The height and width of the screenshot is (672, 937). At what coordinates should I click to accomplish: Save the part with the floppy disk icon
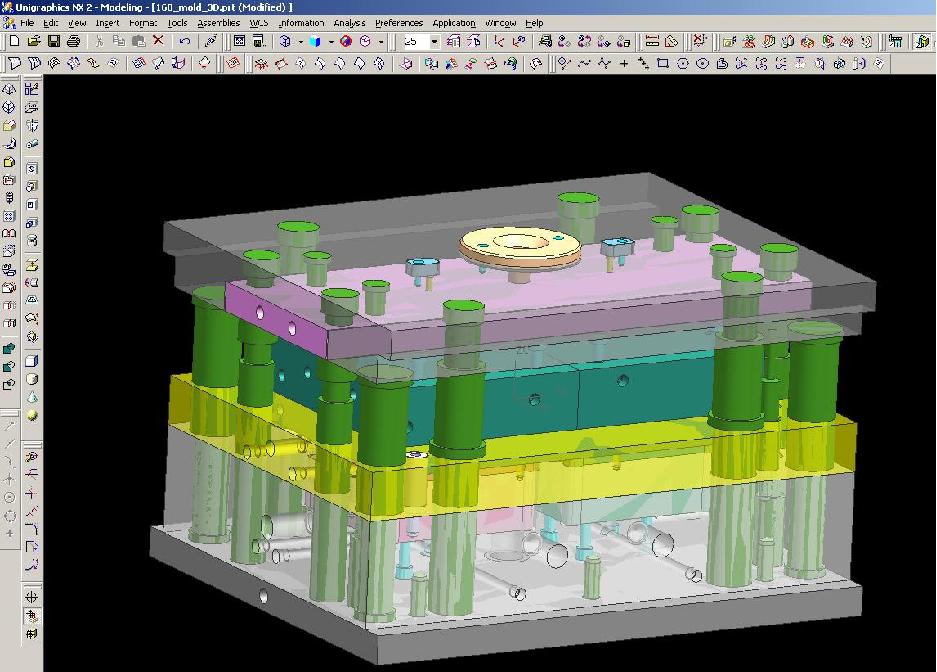pyautogui.click(x=54, y=42)
